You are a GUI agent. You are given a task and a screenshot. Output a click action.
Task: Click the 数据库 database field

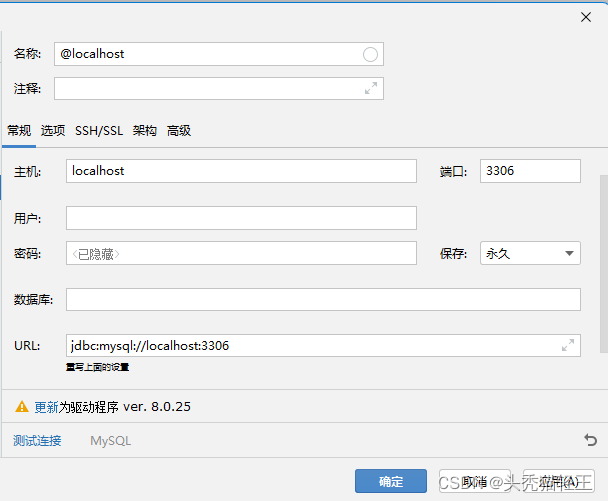click(323, 299)
